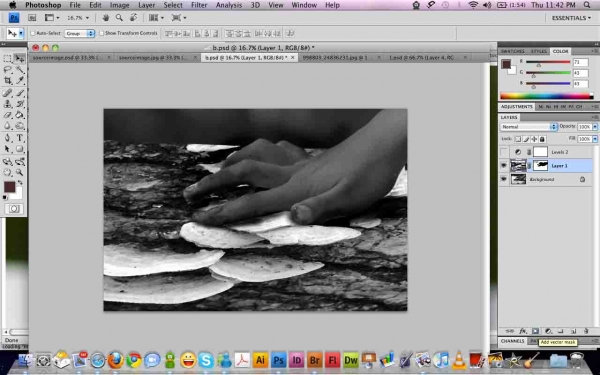Open the Fill slider dropdown arrow
This screenshot has width=600, height=375.
pos(595,139)
